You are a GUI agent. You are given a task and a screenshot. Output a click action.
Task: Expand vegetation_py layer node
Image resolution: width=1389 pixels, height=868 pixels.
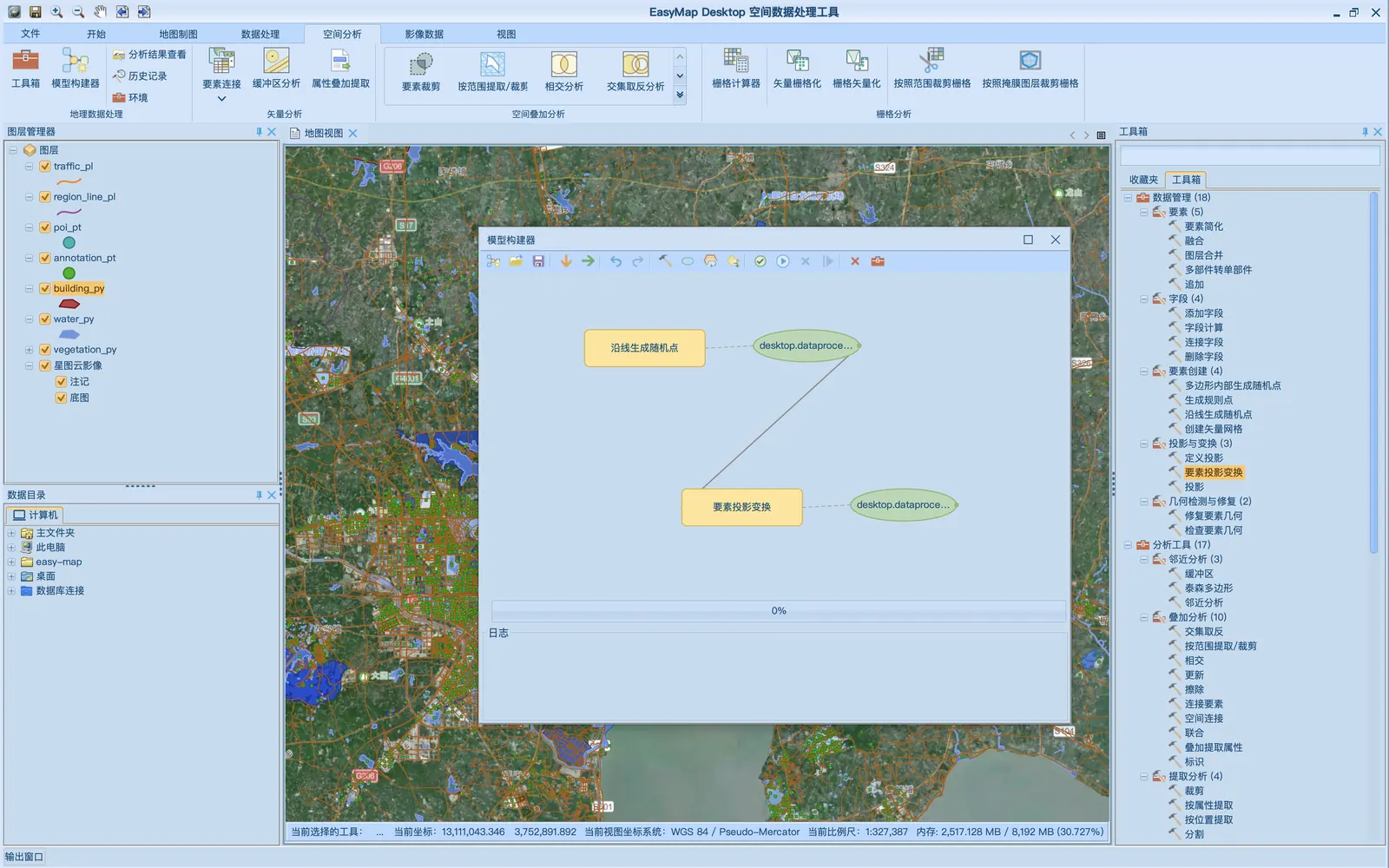click(x=29, y=350)
